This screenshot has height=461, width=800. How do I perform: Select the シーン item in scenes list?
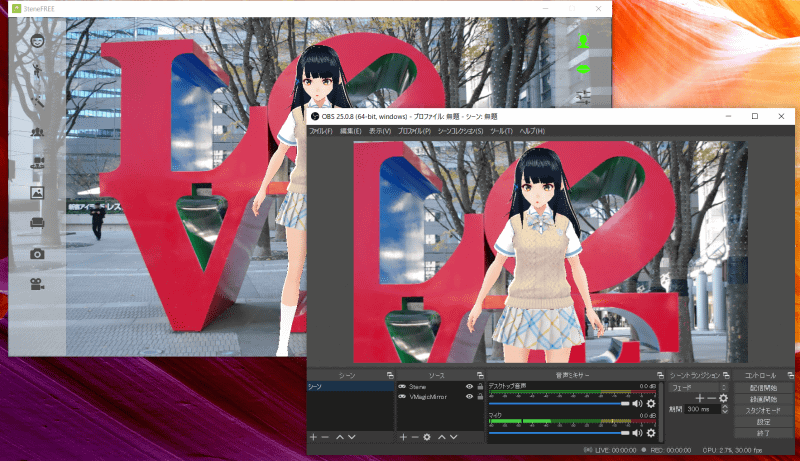coord(351,387)
